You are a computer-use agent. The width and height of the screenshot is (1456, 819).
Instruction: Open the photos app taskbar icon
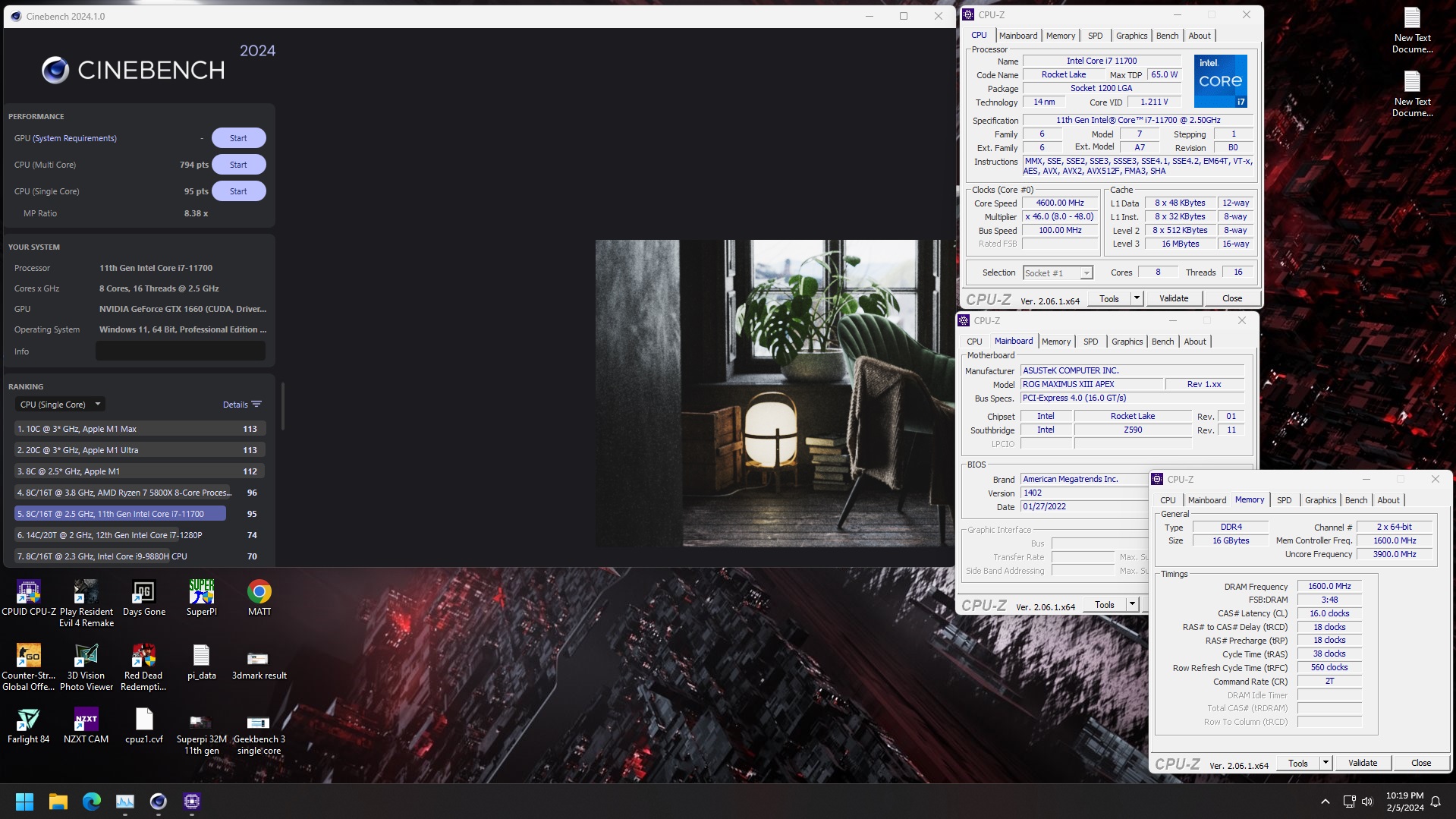125,802
